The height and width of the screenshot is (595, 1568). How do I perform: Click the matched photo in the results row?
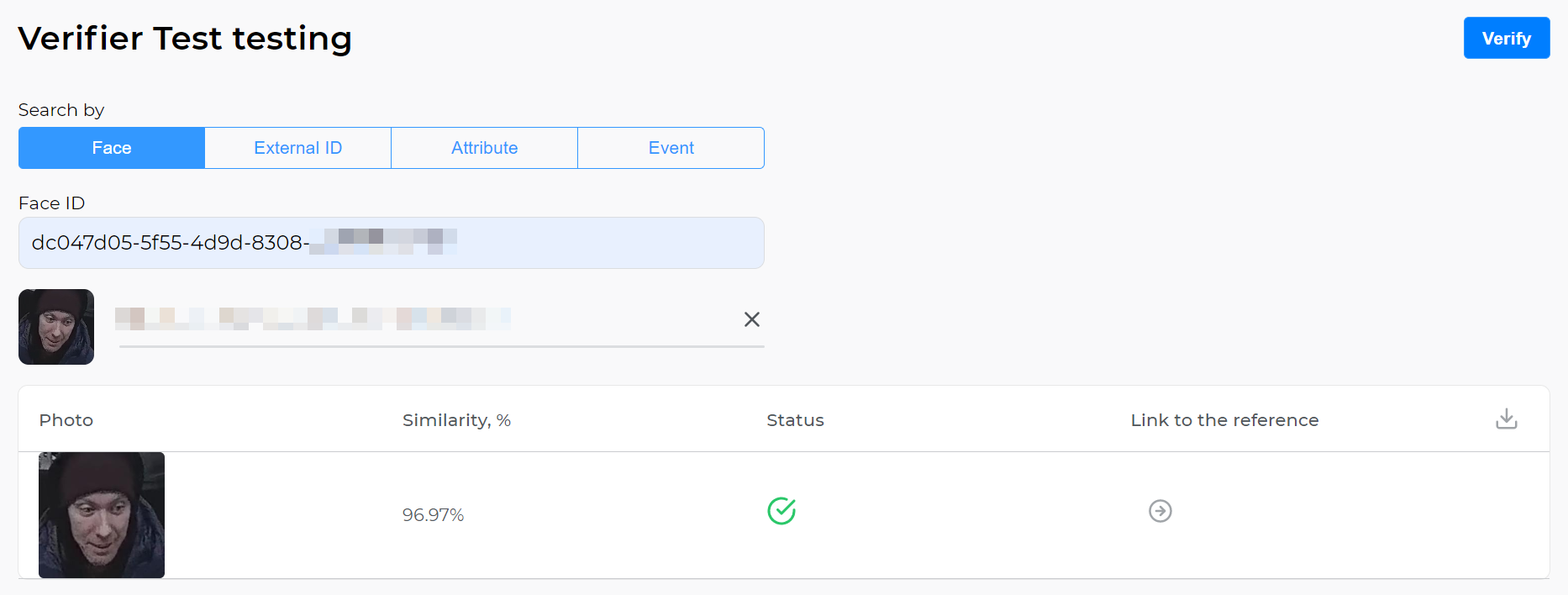(101, 514)
